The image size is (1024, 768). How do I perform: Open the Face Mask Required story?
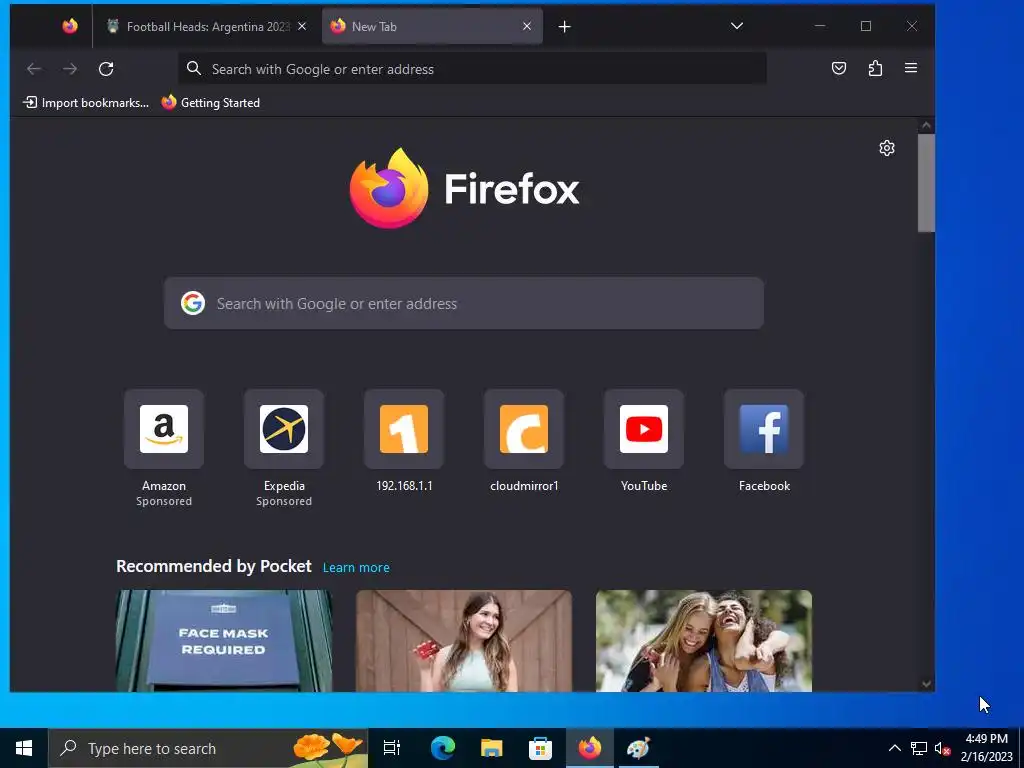point(224,641)
